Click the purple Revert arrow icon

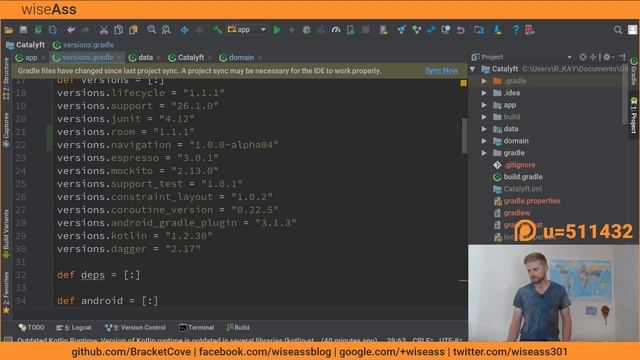(460, 30)
